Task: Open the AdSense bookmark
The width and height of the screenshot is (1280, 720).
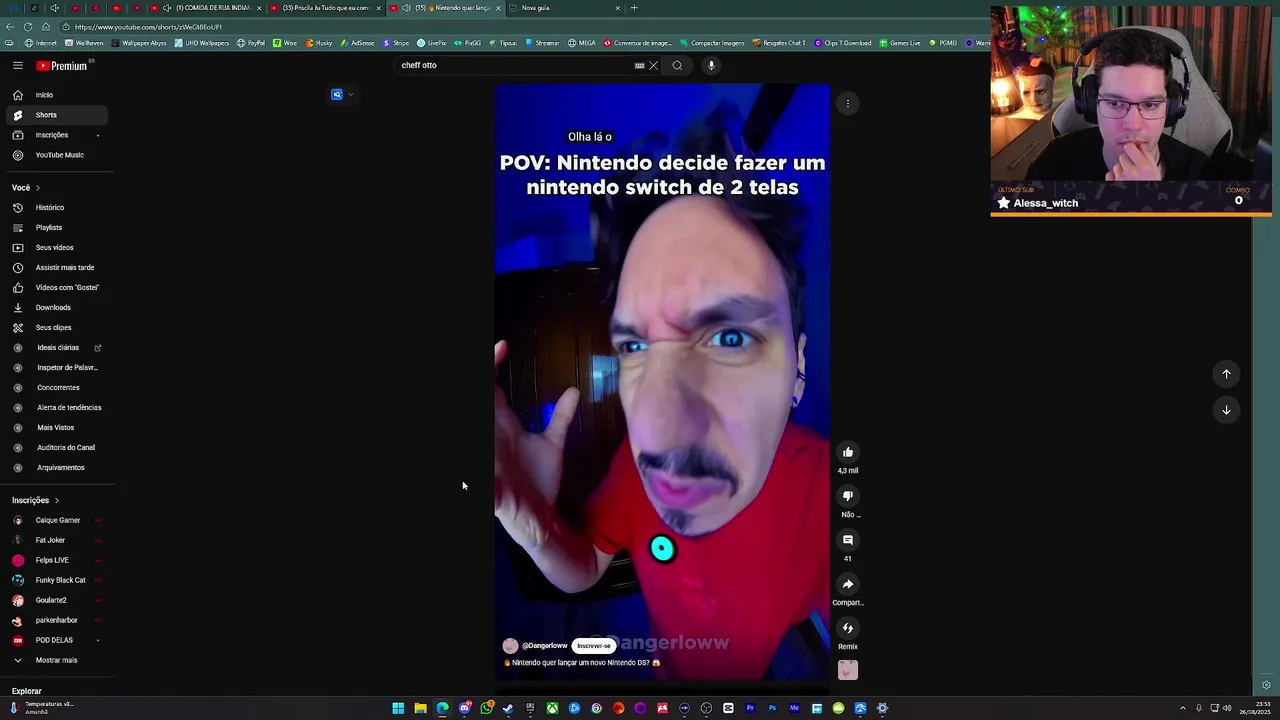Action: [x=357, y=43]
